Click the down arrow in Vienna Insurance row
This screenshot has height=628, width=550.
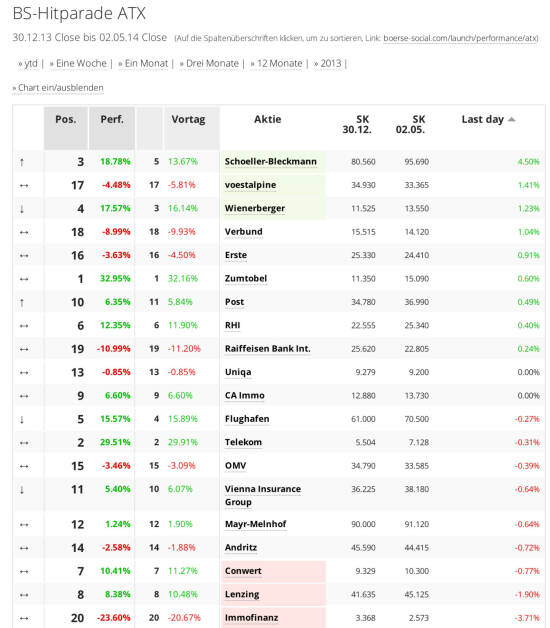22,490
